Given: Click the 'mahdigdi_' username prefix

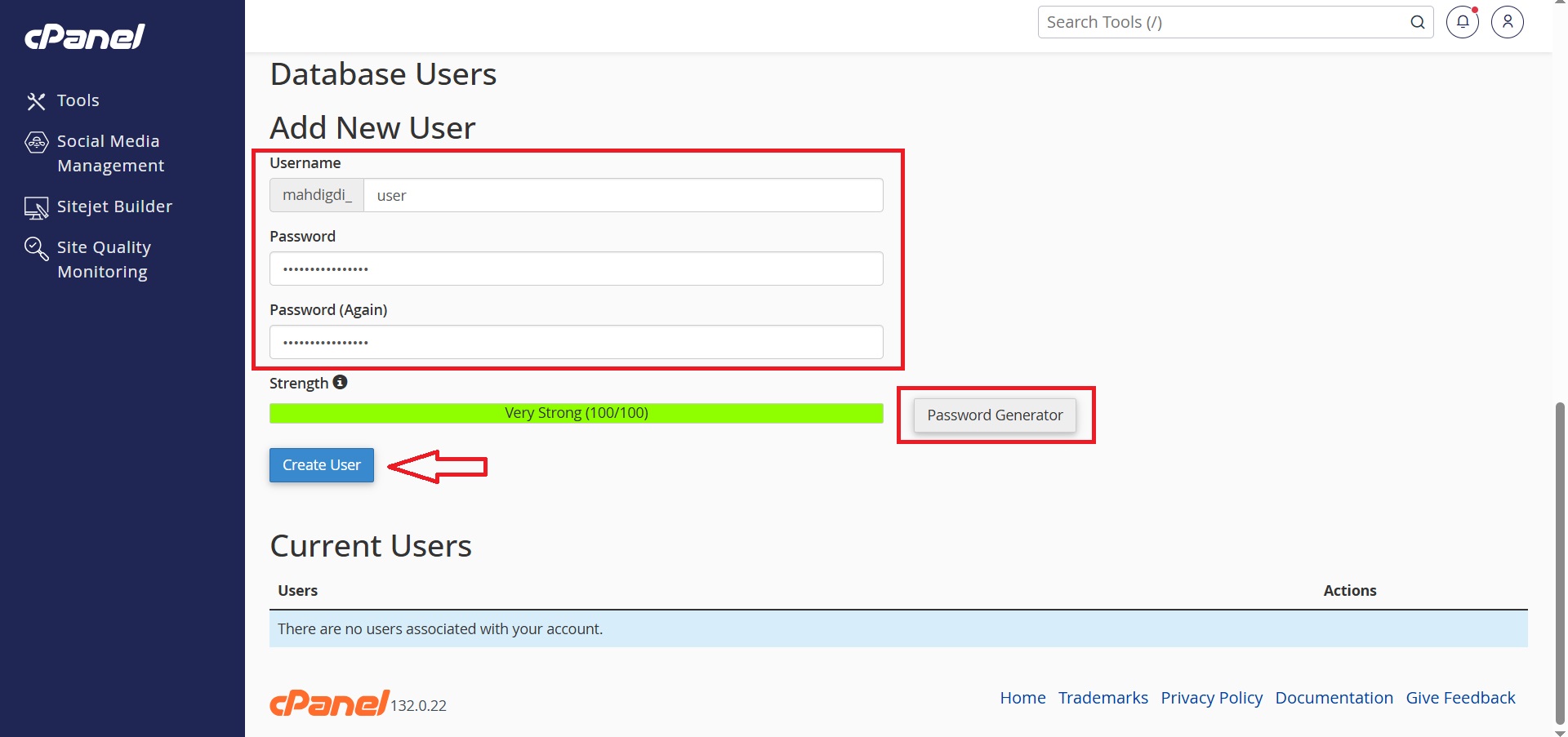Looking at the screenshot, I should click(317, 195).
